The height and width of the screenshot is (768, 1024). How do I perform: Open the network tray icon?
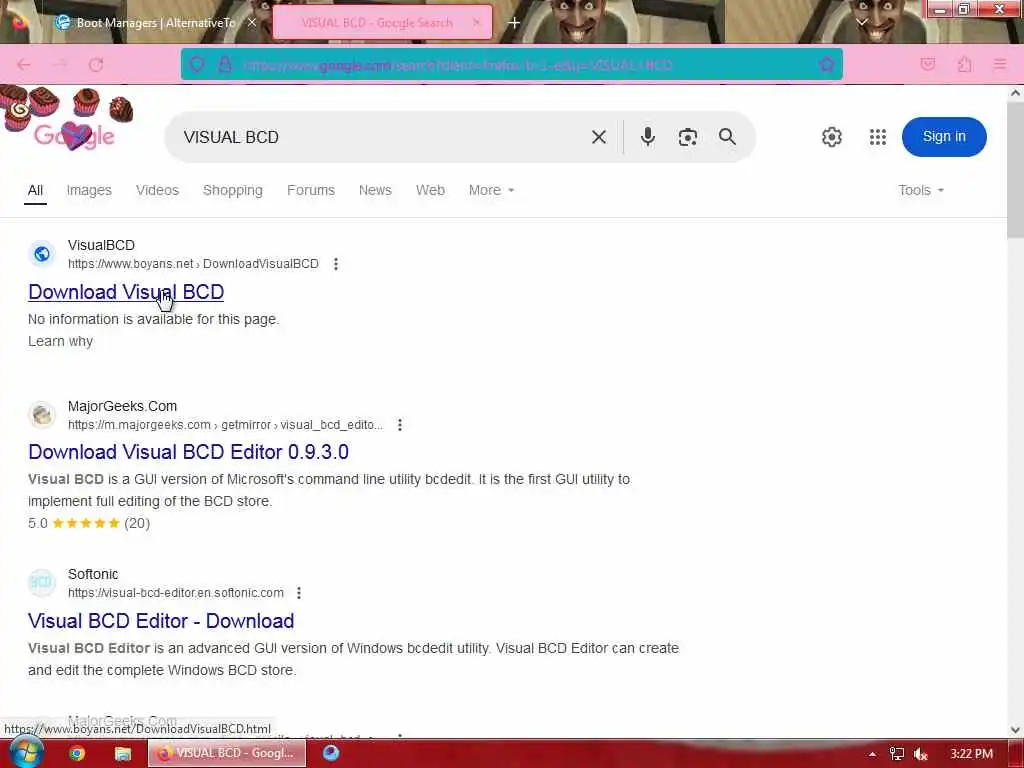(897, 754)
